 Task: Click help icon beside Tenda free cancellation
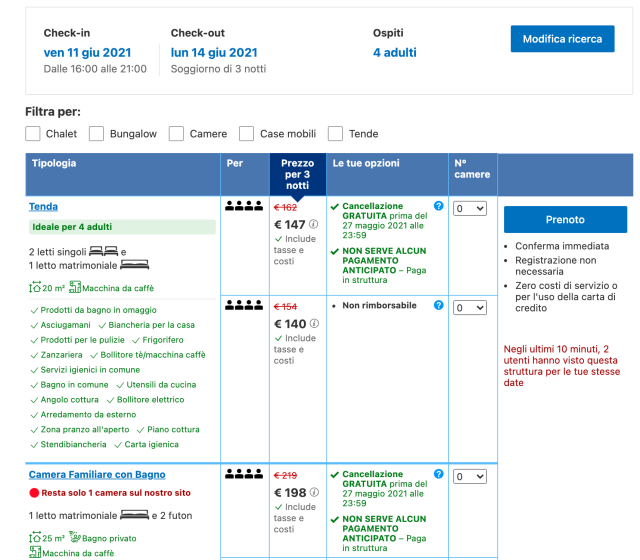[x=438, y=206]
